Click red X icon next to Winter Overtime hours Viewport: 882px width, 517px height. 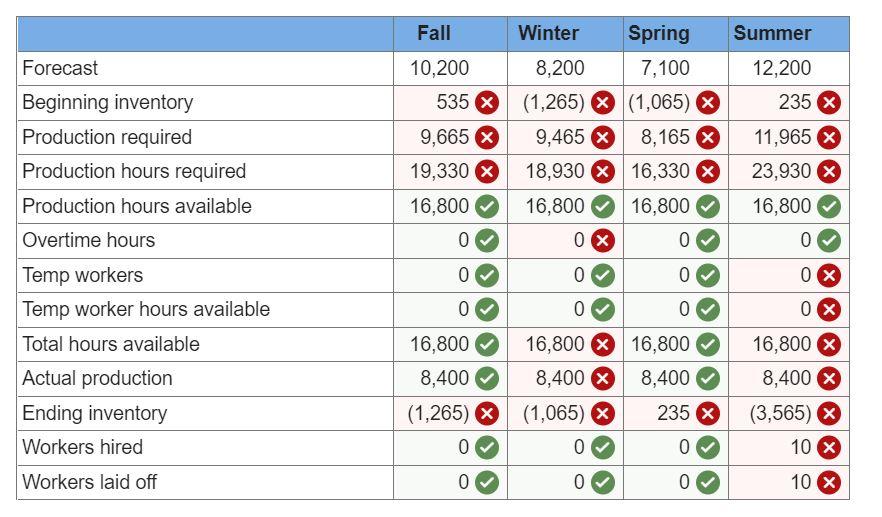pos(602,241)
